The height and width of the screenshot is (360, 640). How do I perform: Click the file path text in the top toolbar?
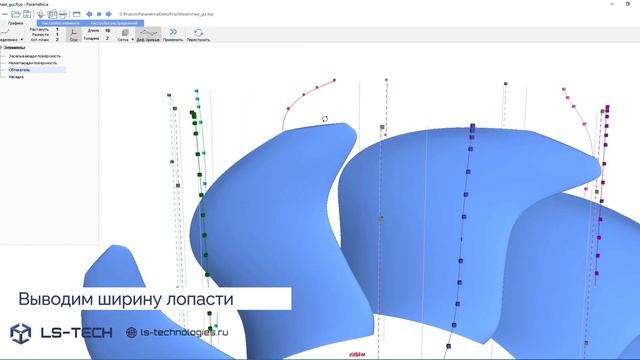click(x=166, y=14)
